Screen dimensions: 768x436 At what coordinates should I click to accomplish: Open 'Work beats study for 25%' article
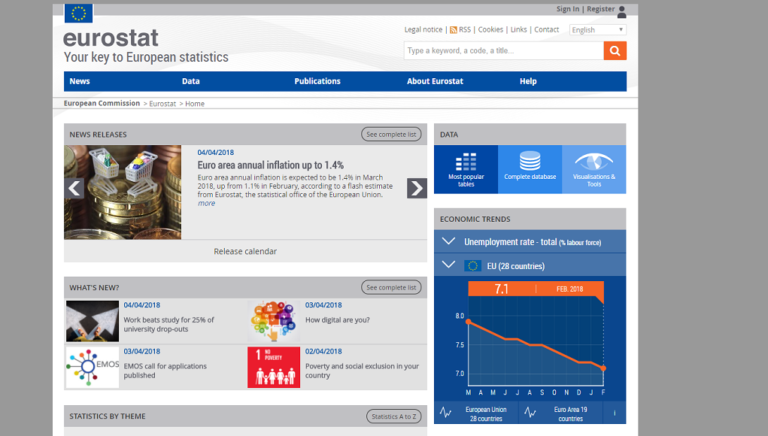[168, 324]
